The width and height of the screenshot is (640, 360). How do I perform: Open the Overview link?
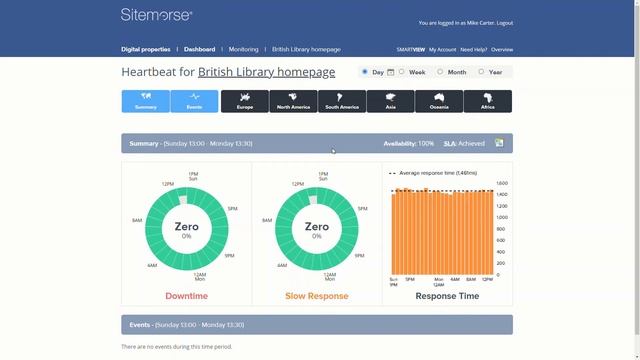pos(502,50)
